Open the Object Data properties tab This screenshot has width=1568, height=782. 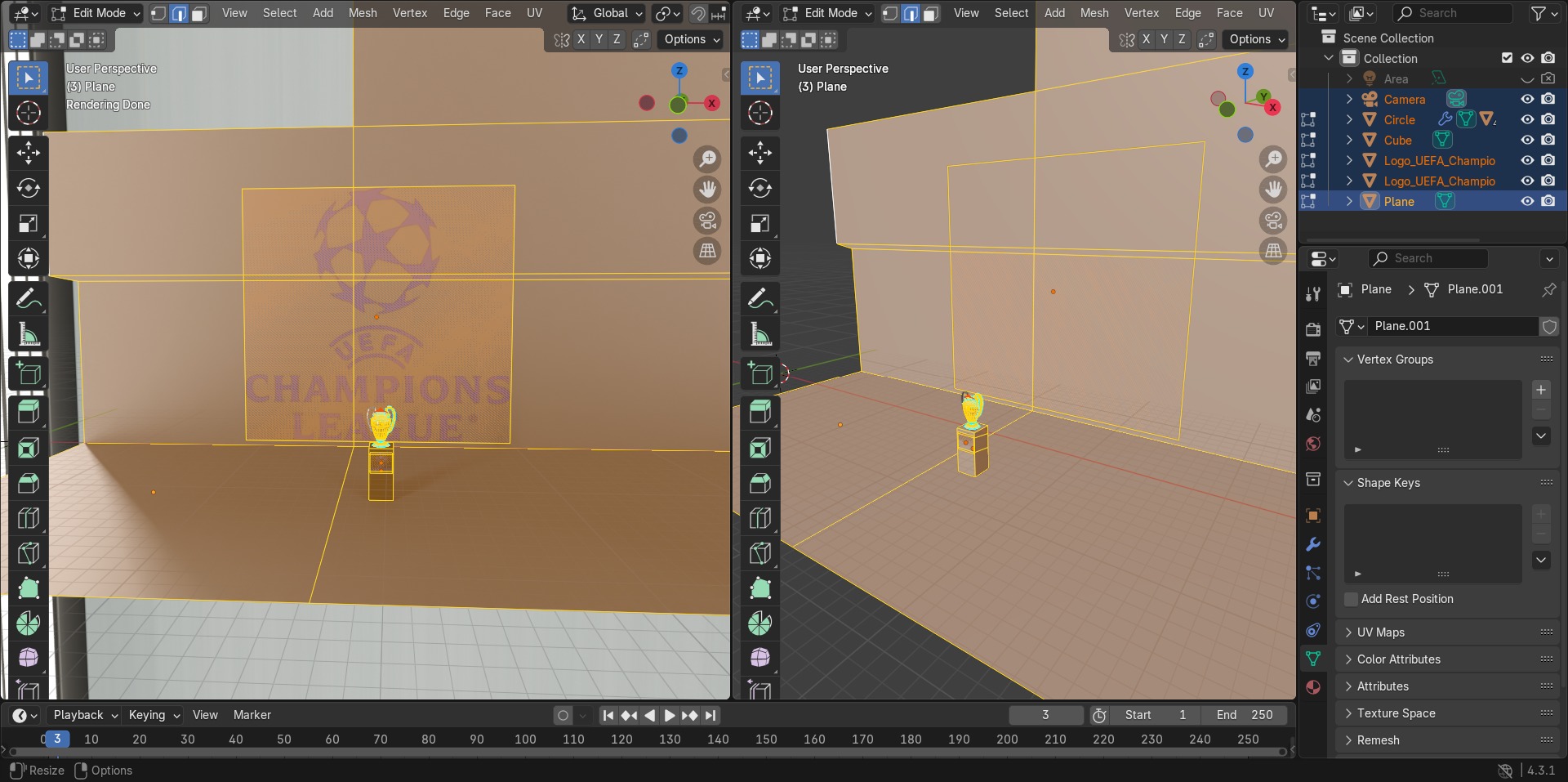pos(1313,659)
